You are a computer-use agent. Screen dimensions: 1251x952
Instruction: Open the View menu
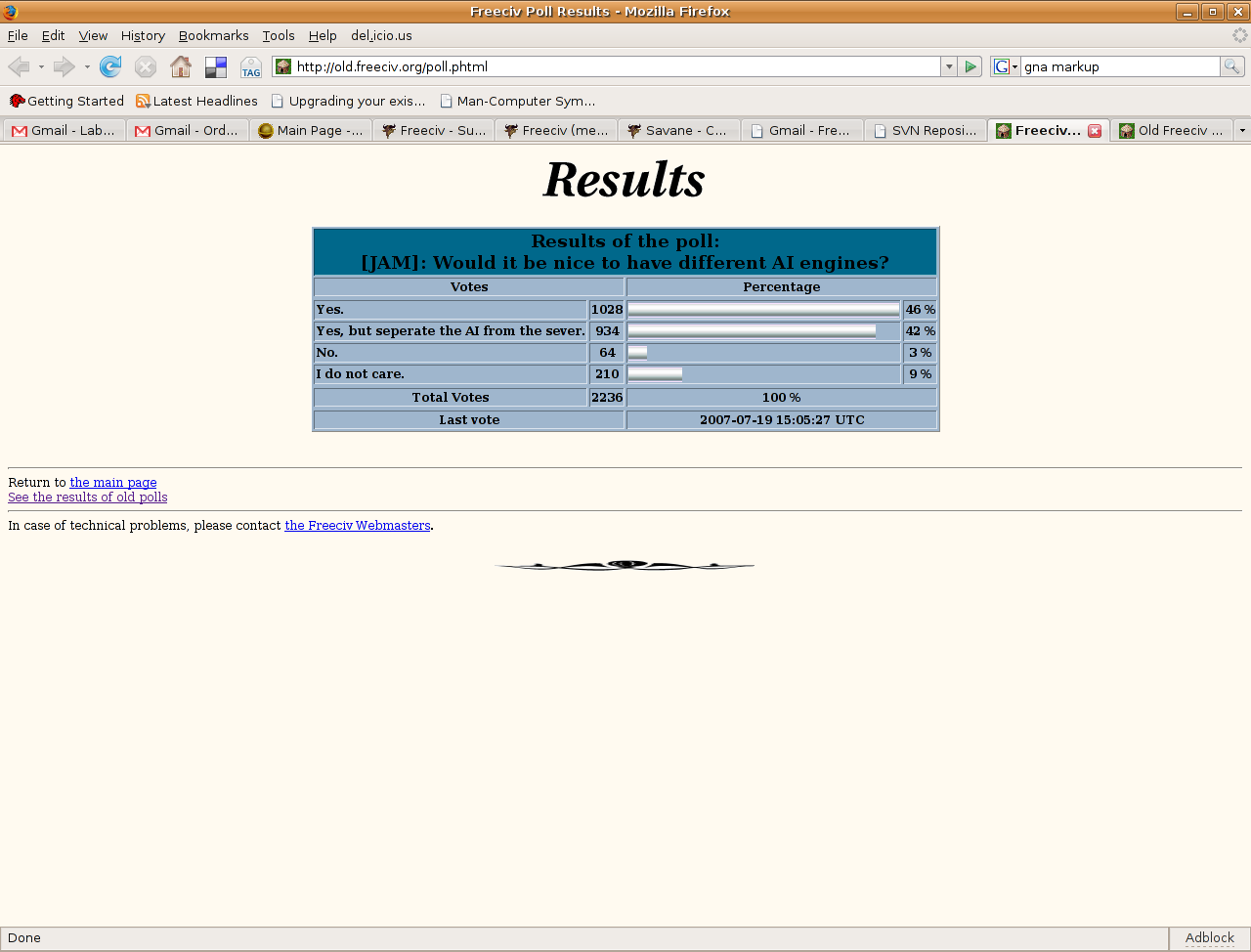(93, 35)
